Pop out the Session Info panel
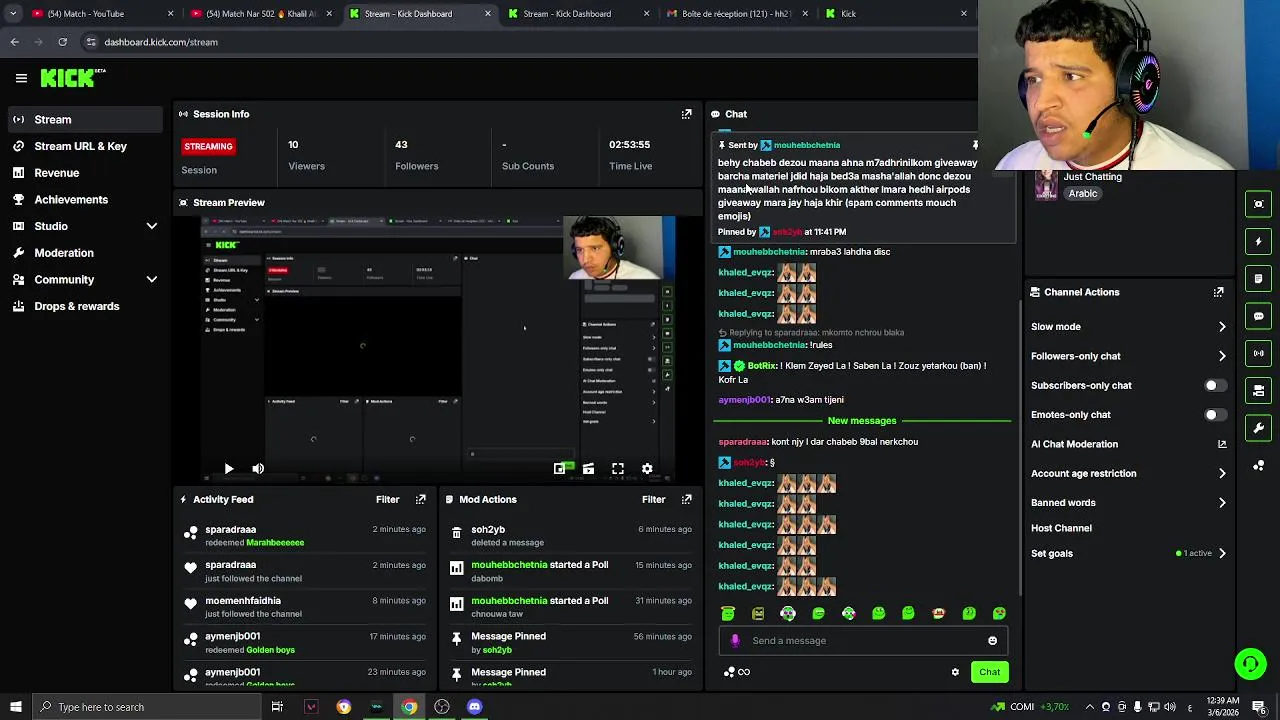Viewport: 1280px width, 720px height. 686,114
